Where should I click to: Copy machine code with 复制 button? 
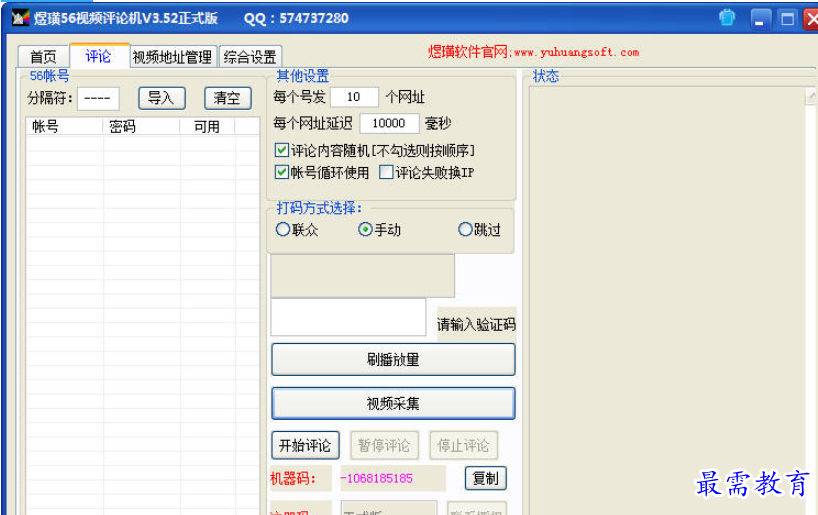(x=486, y=478)
